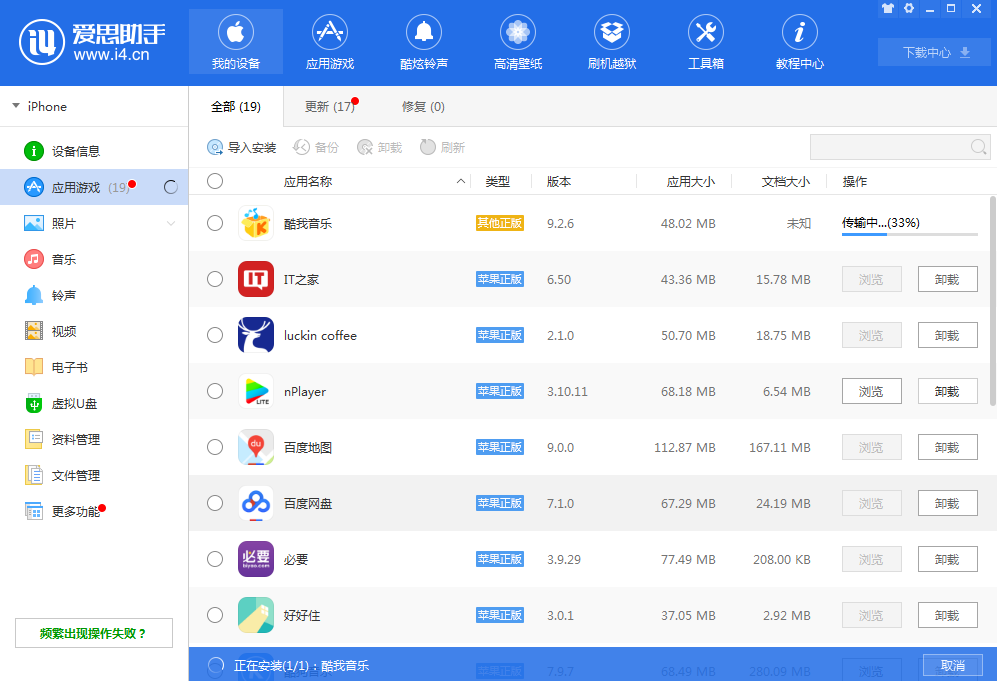Click the 爱思助手 logo
Viewport: 997px width, 681px height.
pyautogui.click(x=92, y=42)
